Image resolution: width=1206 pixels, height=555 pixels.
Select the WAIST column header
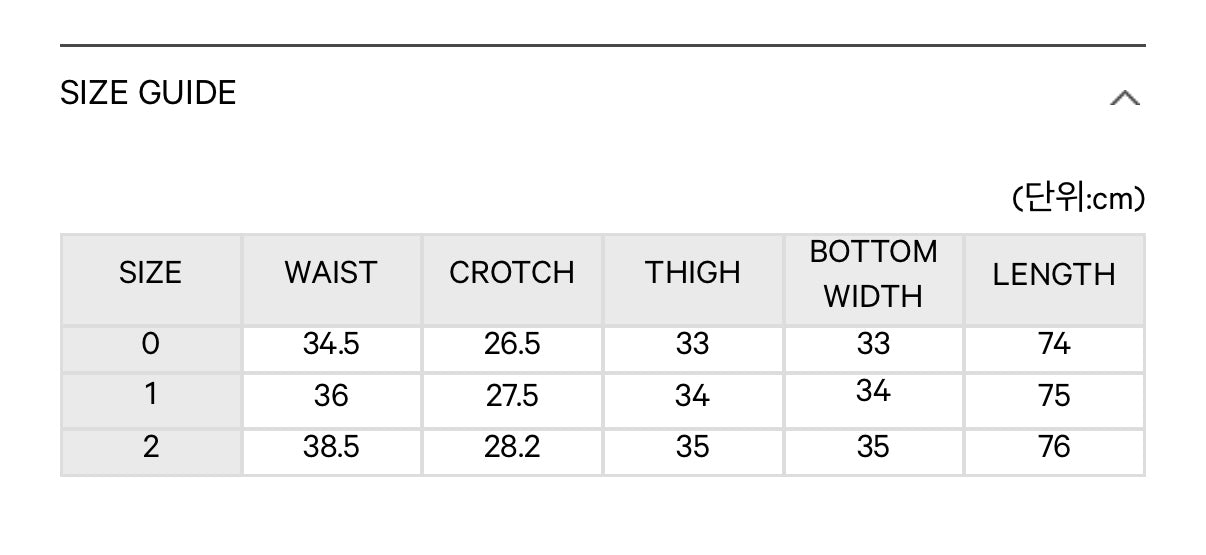(x=331, y=273)
